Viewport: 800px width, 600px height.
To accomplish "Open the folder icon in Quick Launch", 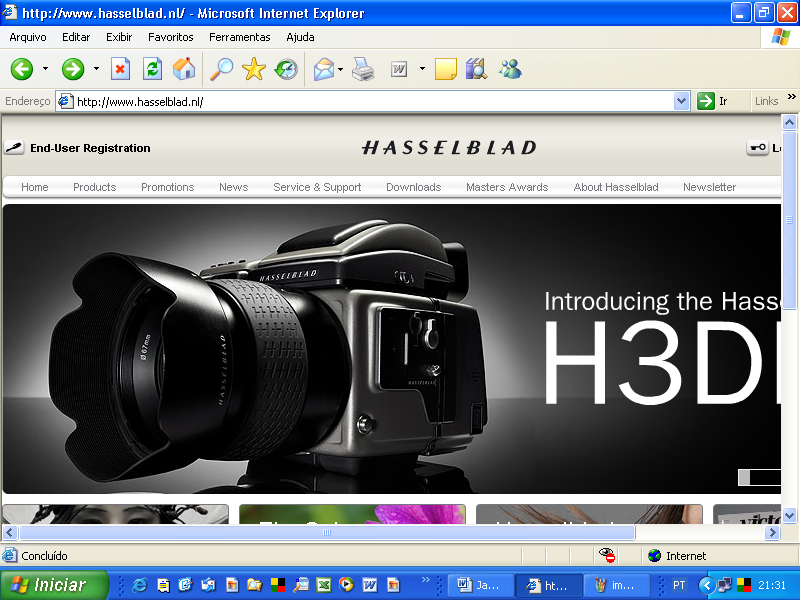I will (254, 585).
